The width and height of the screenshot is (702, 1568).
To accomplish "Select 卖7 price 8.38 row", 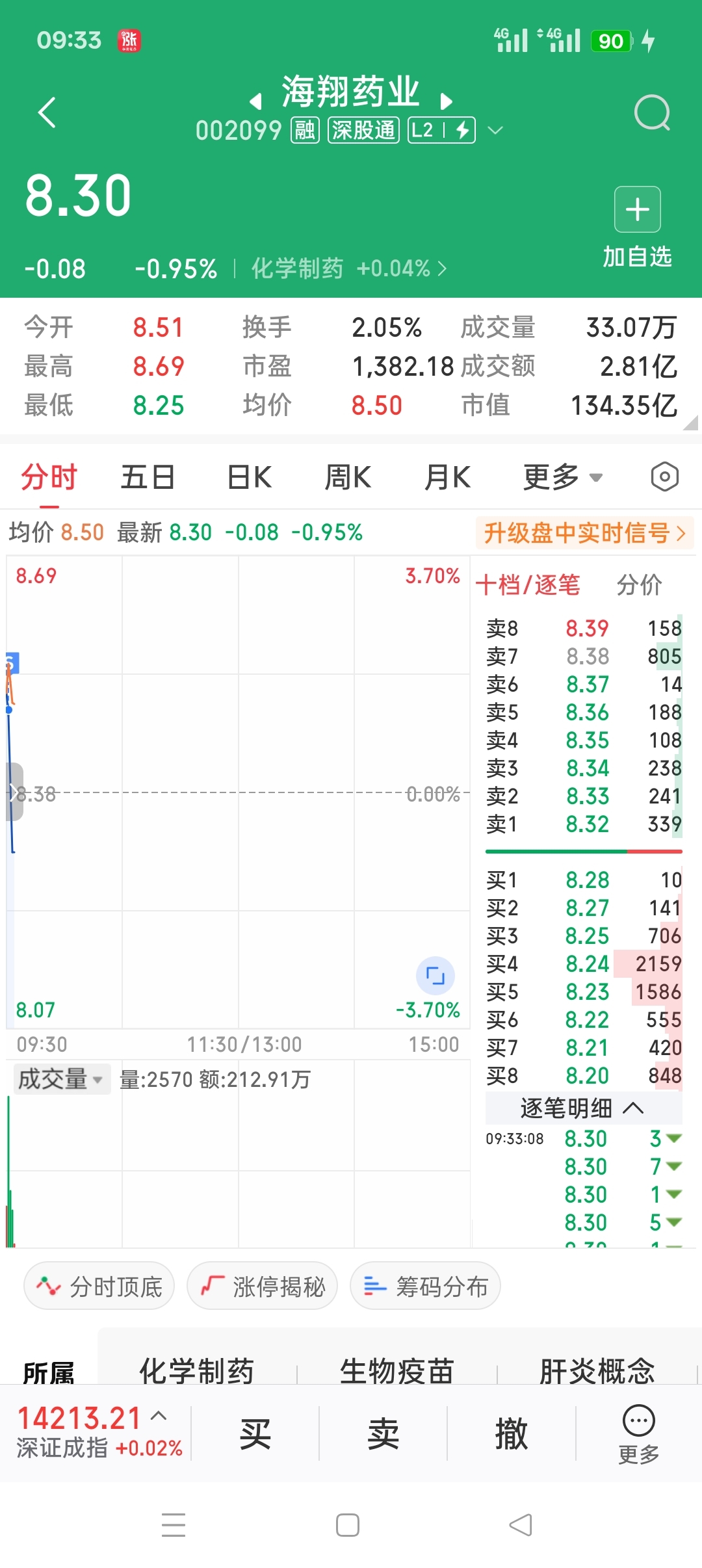I will pyautogui.click(x=584, y=656).
